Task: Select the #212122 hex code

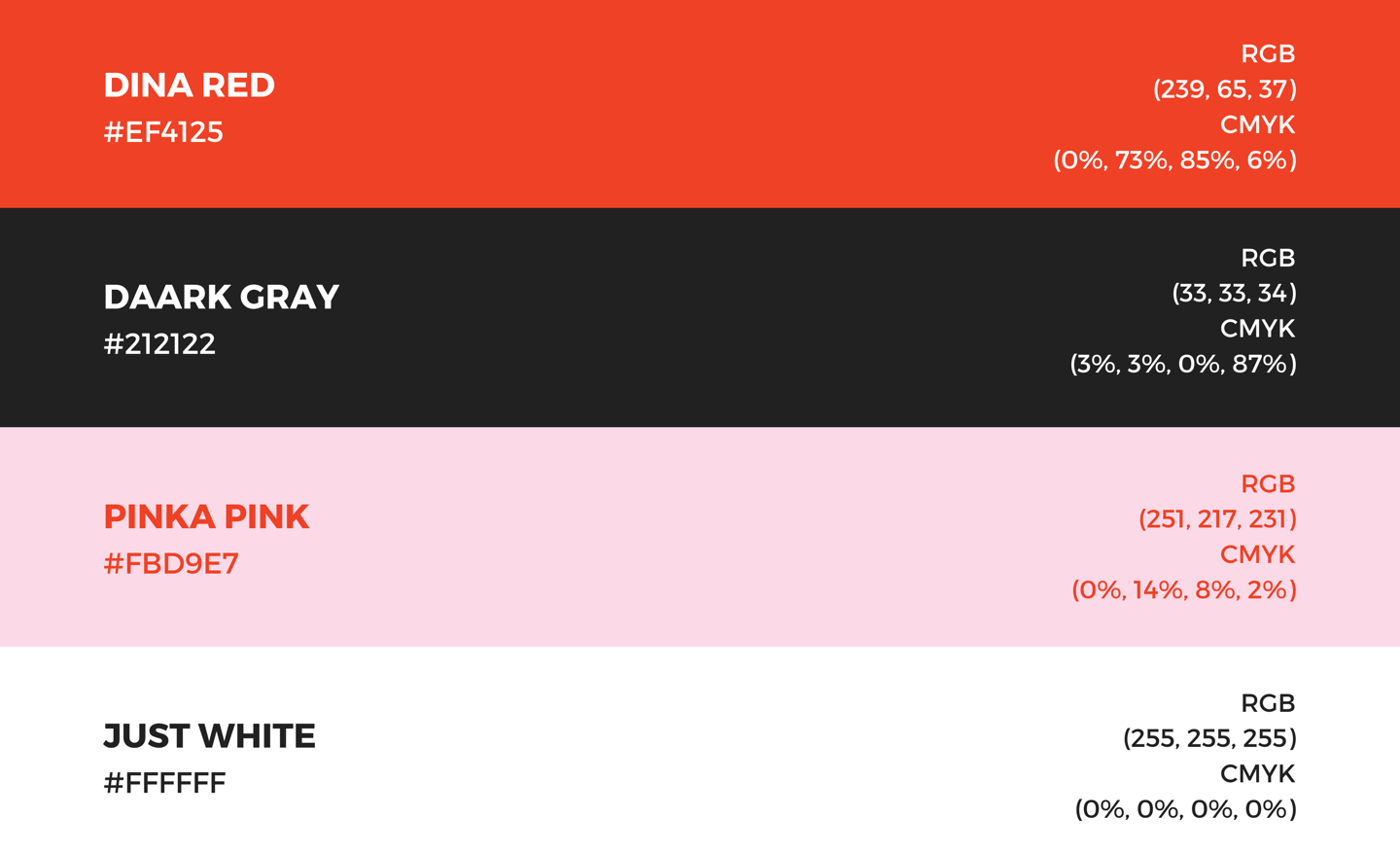Action: point(159,344)
